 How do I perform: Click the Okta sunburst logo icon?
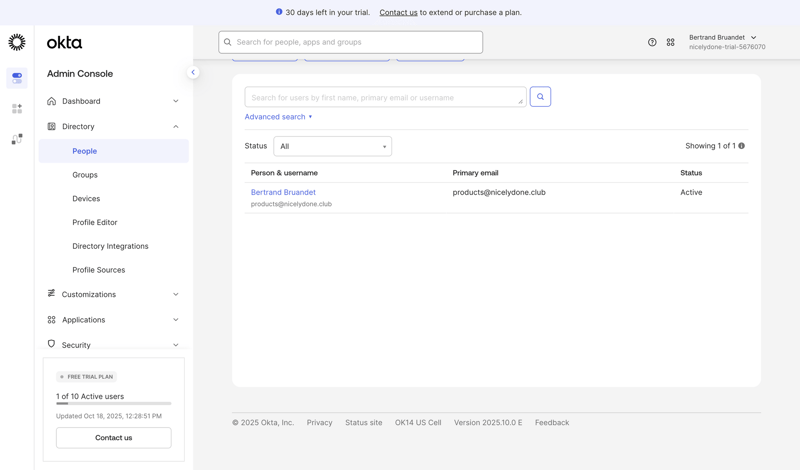click(17, 42)
